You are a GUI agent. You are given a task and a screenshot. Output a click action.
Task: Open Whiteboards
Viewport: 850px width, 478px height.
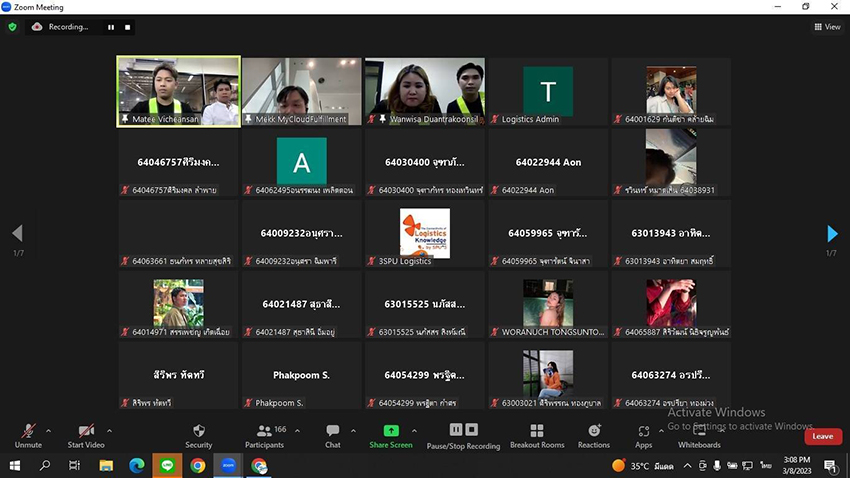tap(699, 436)
